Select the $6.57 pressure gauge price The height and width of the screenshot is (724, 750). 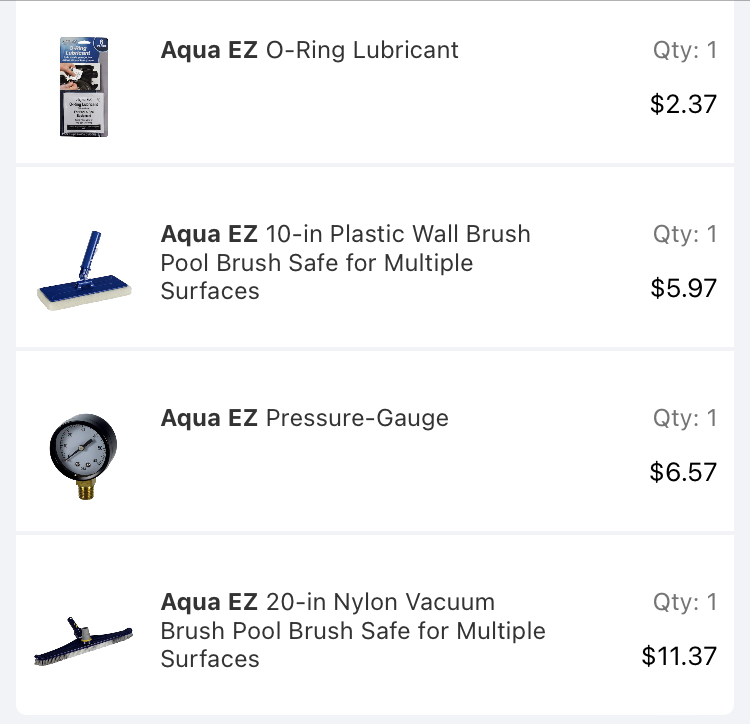point(683,472)
